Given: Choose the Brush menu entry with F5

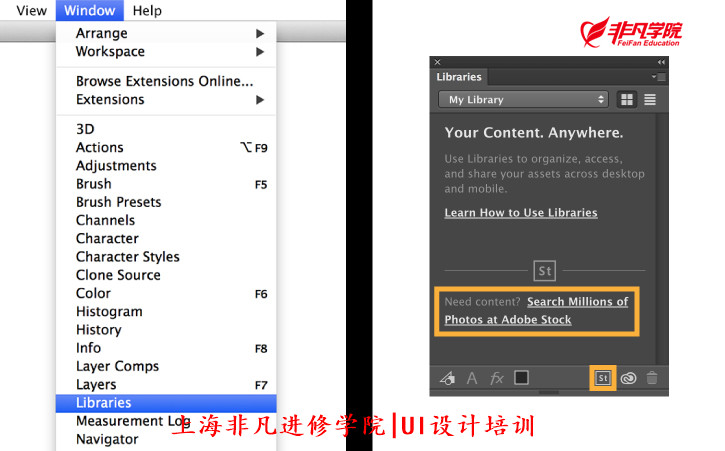Looking at the screenshot, I should click(x=166, y=184).
